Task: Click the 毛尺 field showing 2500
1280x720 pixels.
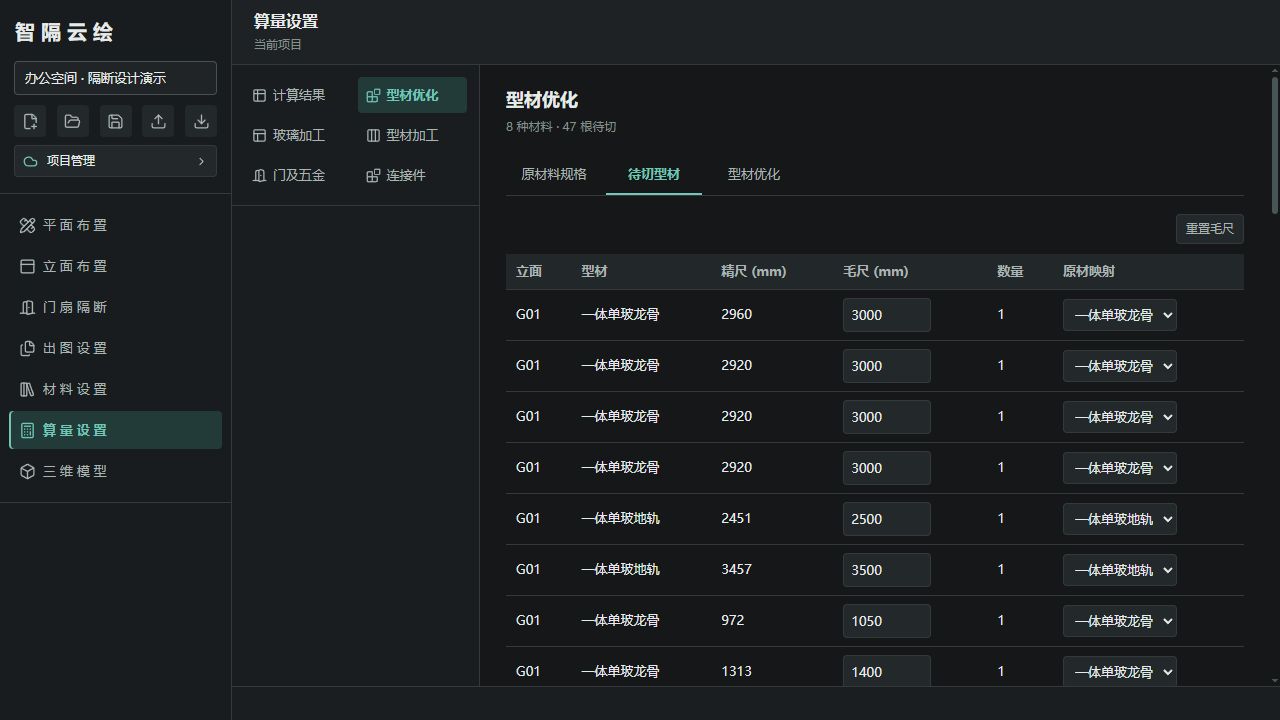Action: click(x=887, y=519)
